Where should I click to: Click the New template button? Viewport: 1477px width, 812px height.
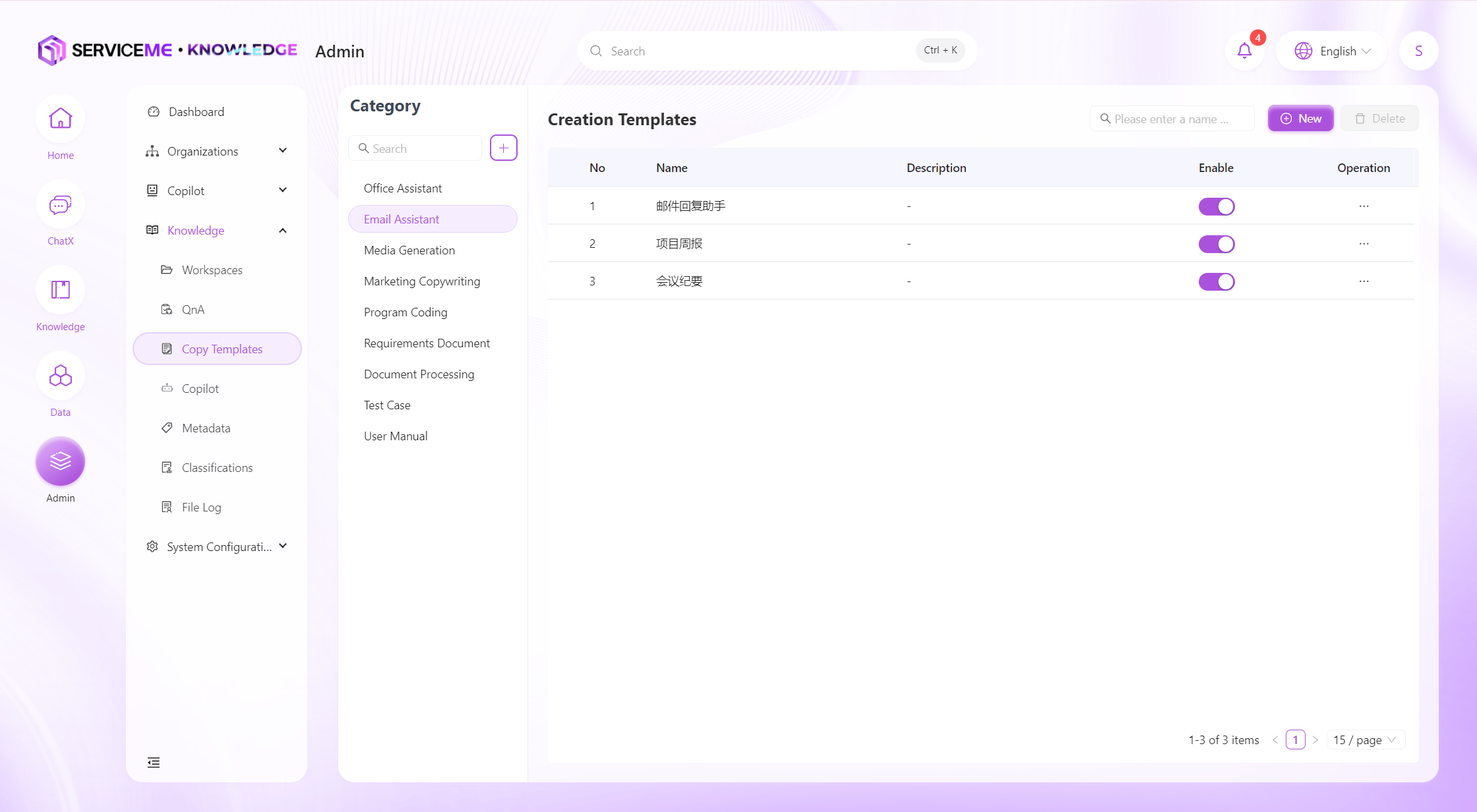(x=1300, y=119)
